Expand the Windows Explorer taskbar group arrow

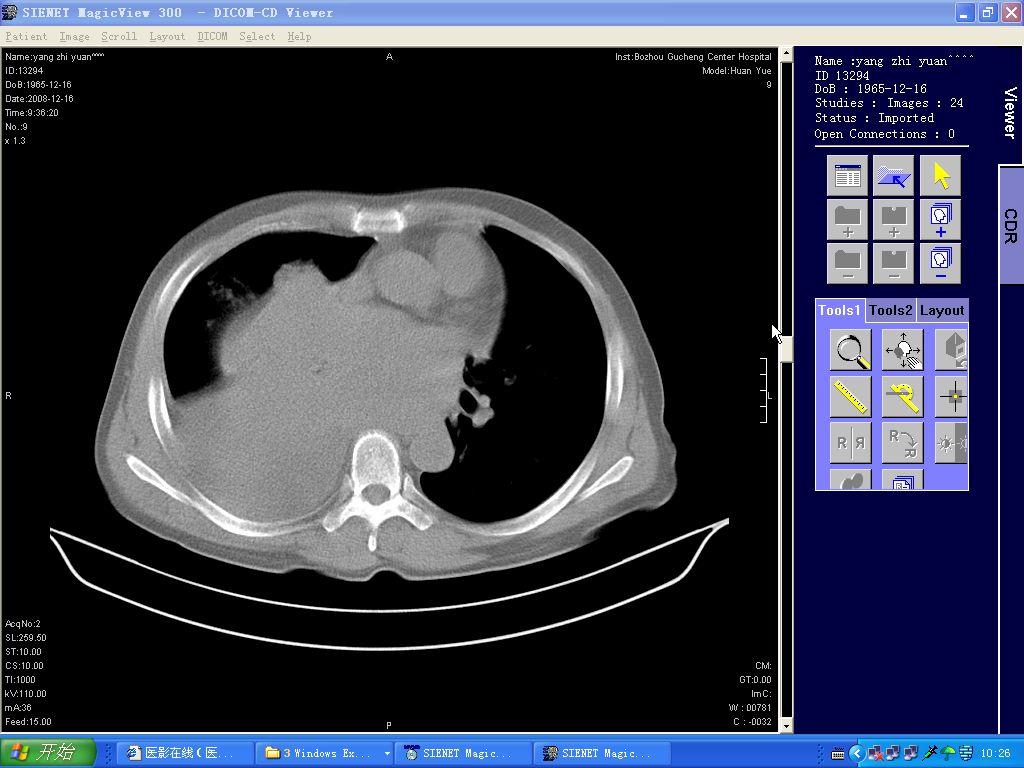[x=387, y=753]
